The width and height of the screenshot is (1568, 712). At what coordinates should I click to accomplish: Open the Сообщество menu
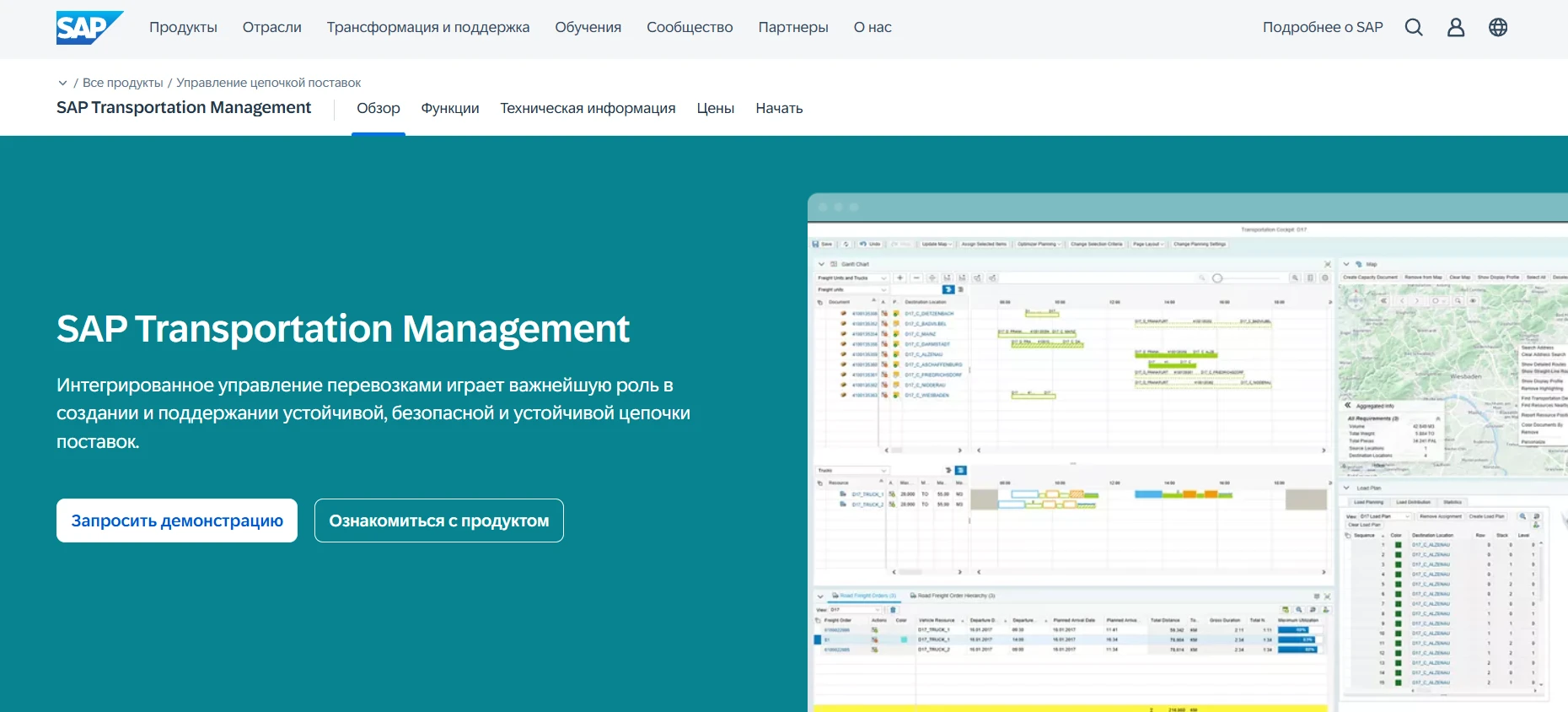[x=690, y=27]
